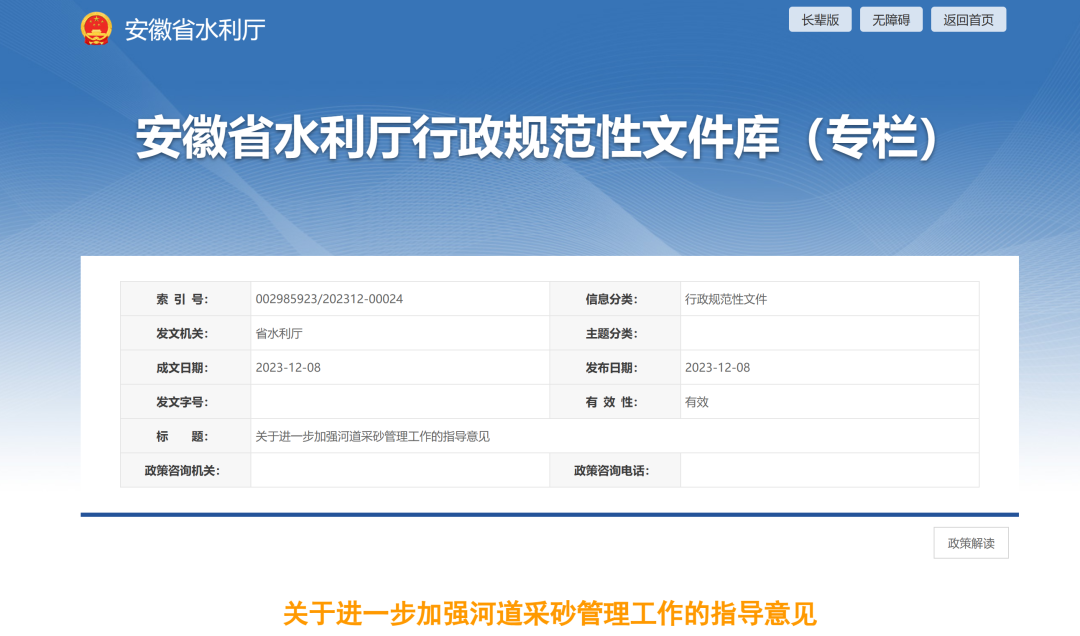
Task: Go back via 返回首页 button
Action: (968, 20)
